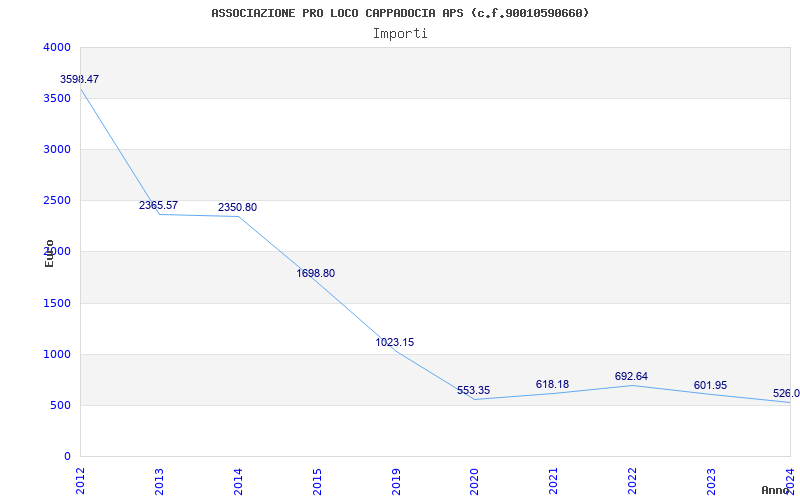Select the 1023.15 data label
Viewport: 800px width, 500px height.
click(395, 343)
